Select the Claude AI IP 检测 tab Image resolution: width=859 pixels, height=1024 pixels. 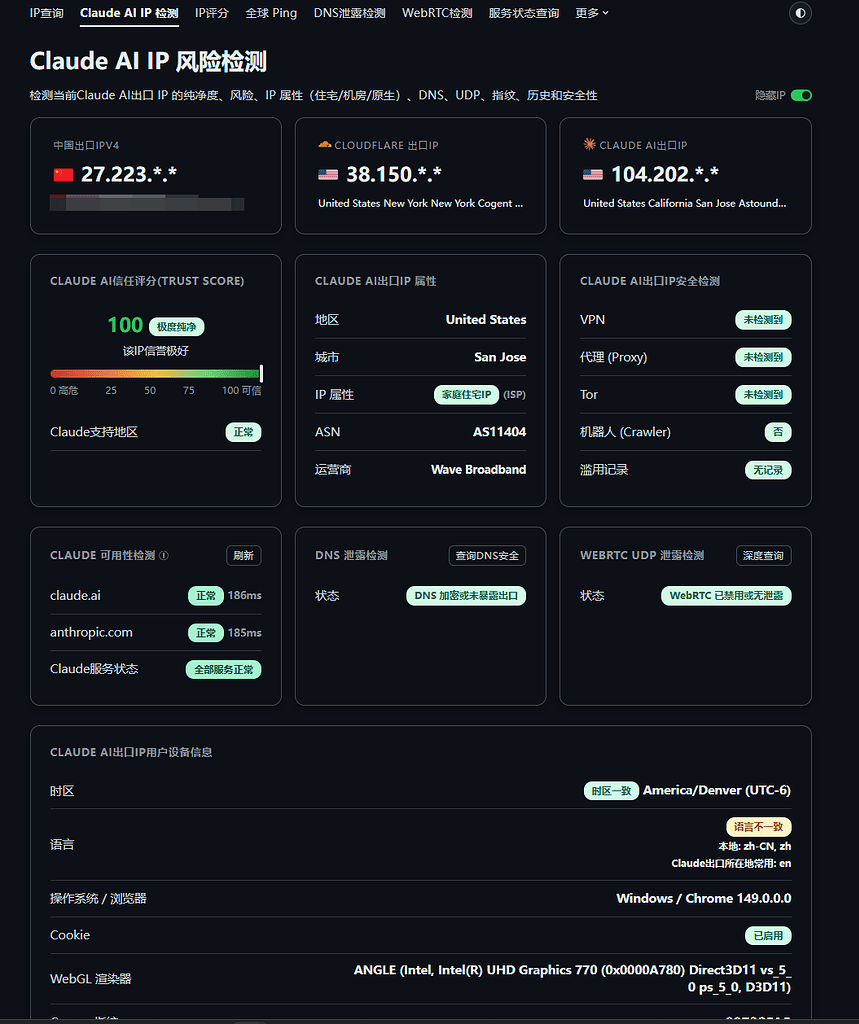tap(129, 13)
